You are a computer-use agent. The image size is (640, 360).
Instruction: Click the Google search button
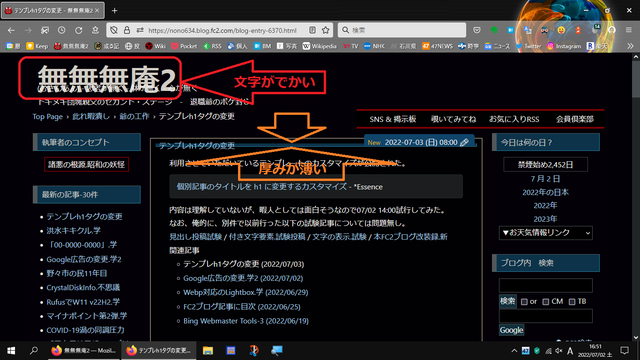click(x=511, y=330)
